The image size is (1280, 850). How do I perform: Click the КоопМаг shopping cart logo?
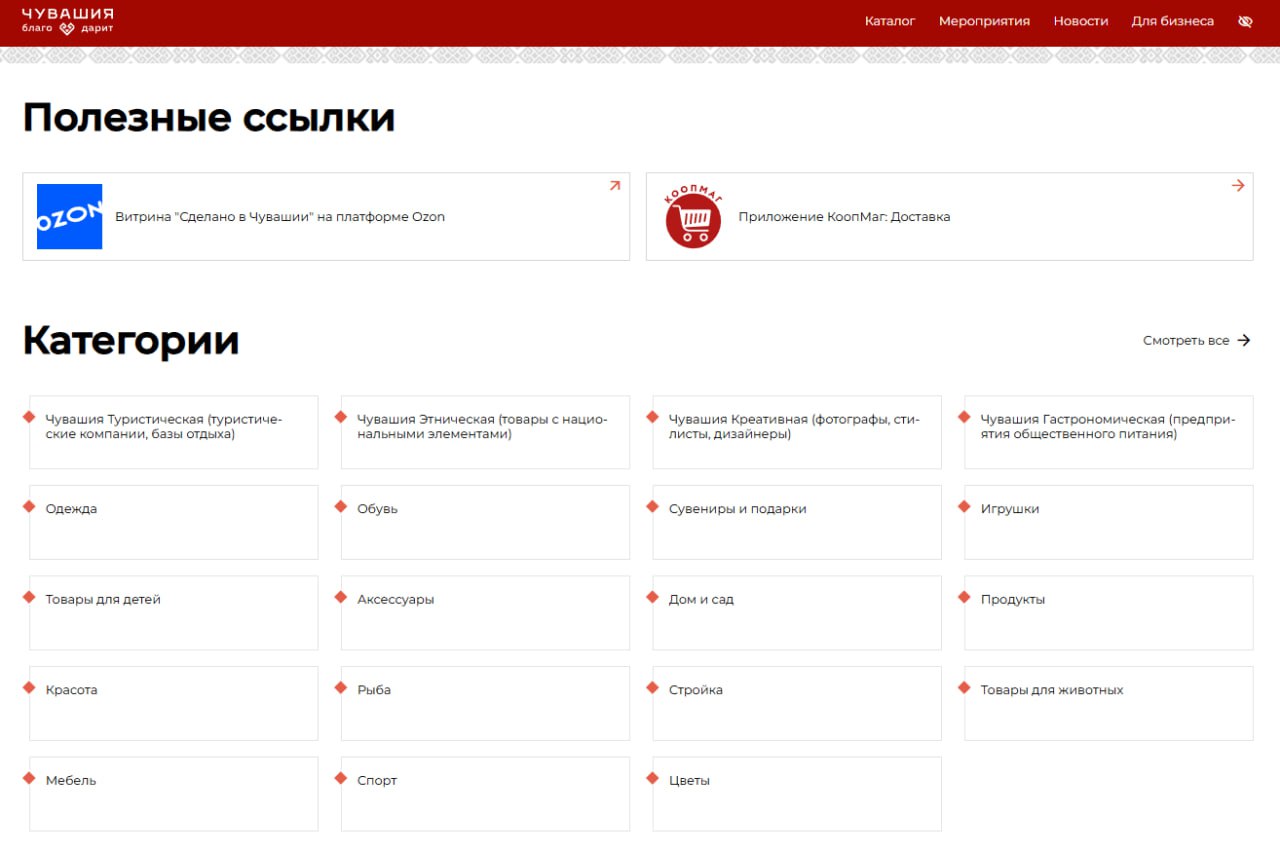693,216
